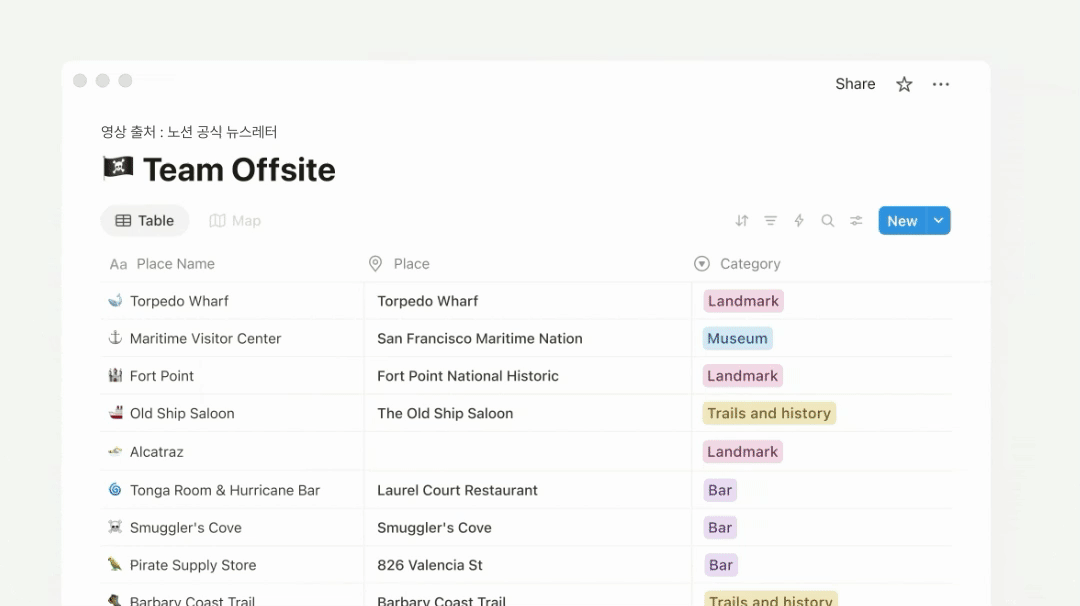Click the pirate flag page icon
This screenshot has height=606, width=1080.
(118, 169)
